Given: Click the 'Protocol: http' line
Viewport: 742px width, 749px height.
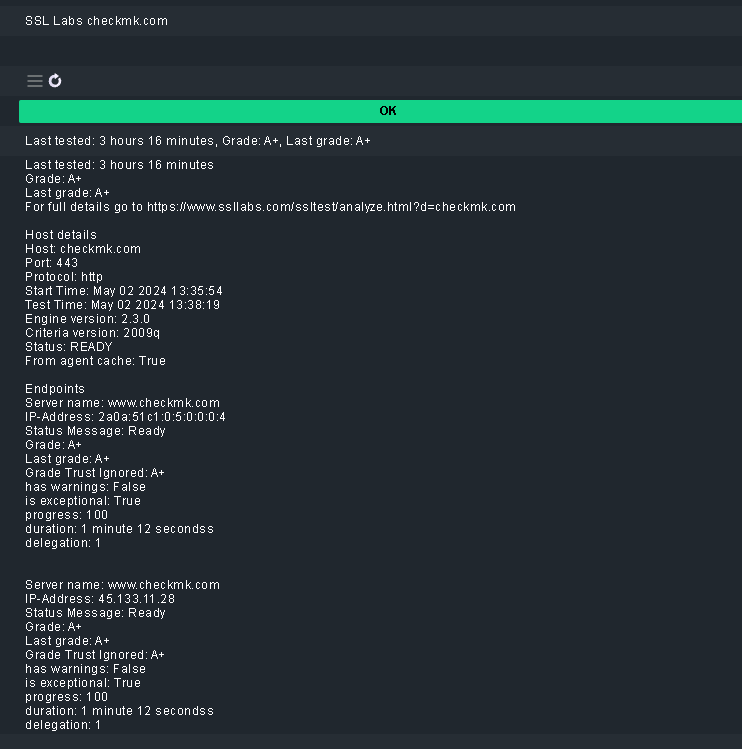Looking at the screenshot, I should (64, 277).
